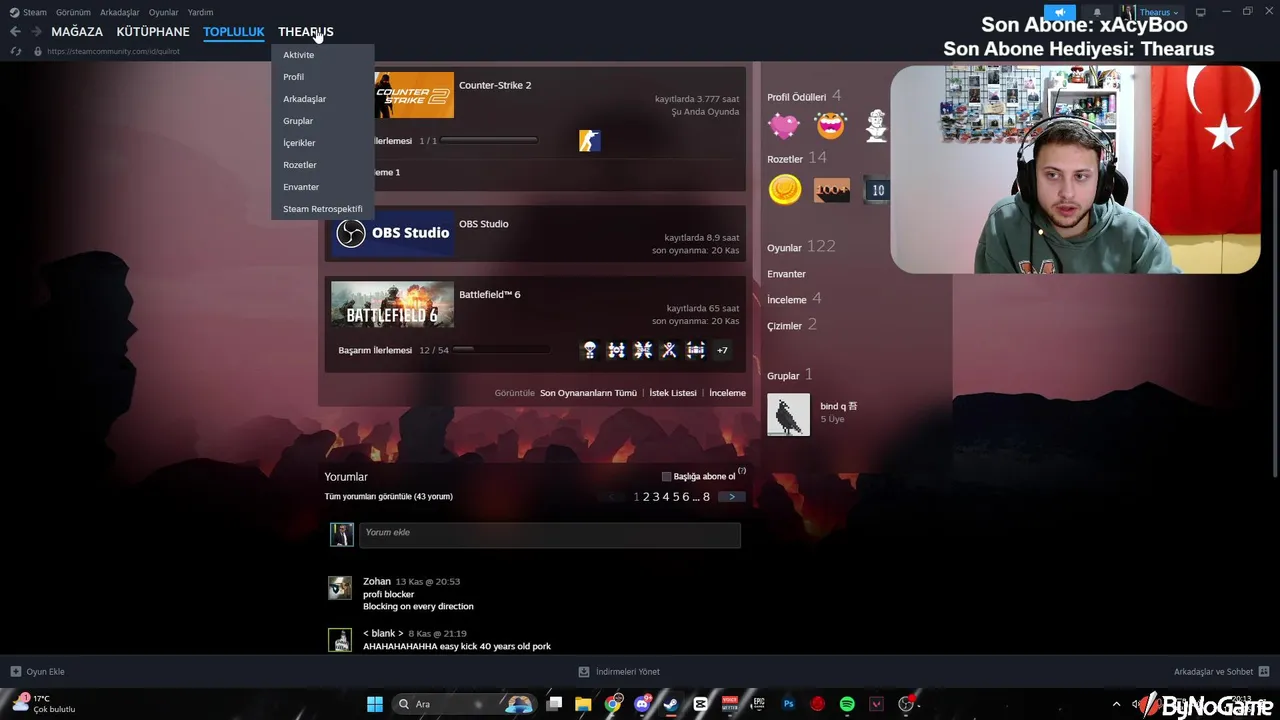The image size is (1280, 720).
Task: Click the CS2 achievement icon
Action: [589, 141]
